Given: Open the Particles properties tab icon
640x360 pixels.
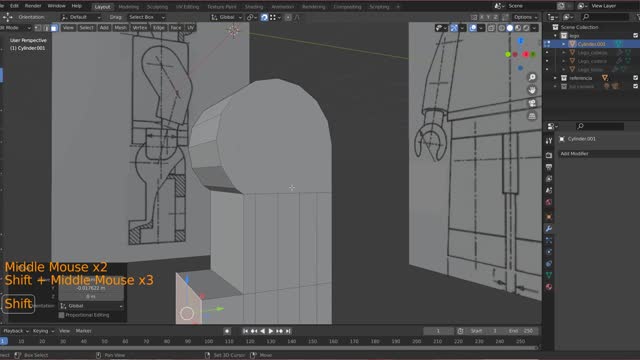Looking at the screenshot, I should (x=549, y=240).
